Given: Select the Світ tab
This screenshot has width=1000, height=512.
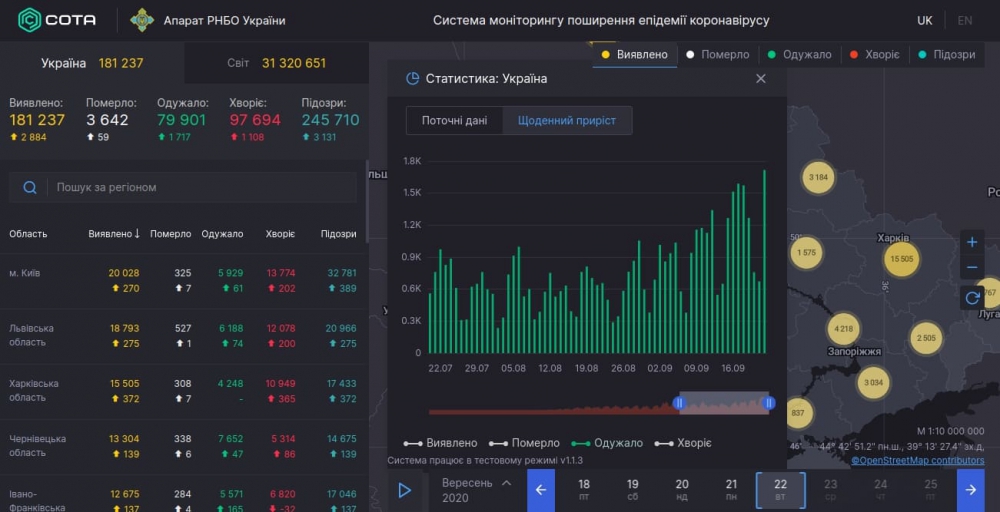Looking at the screenshot, I should click(x=276, y=63).
